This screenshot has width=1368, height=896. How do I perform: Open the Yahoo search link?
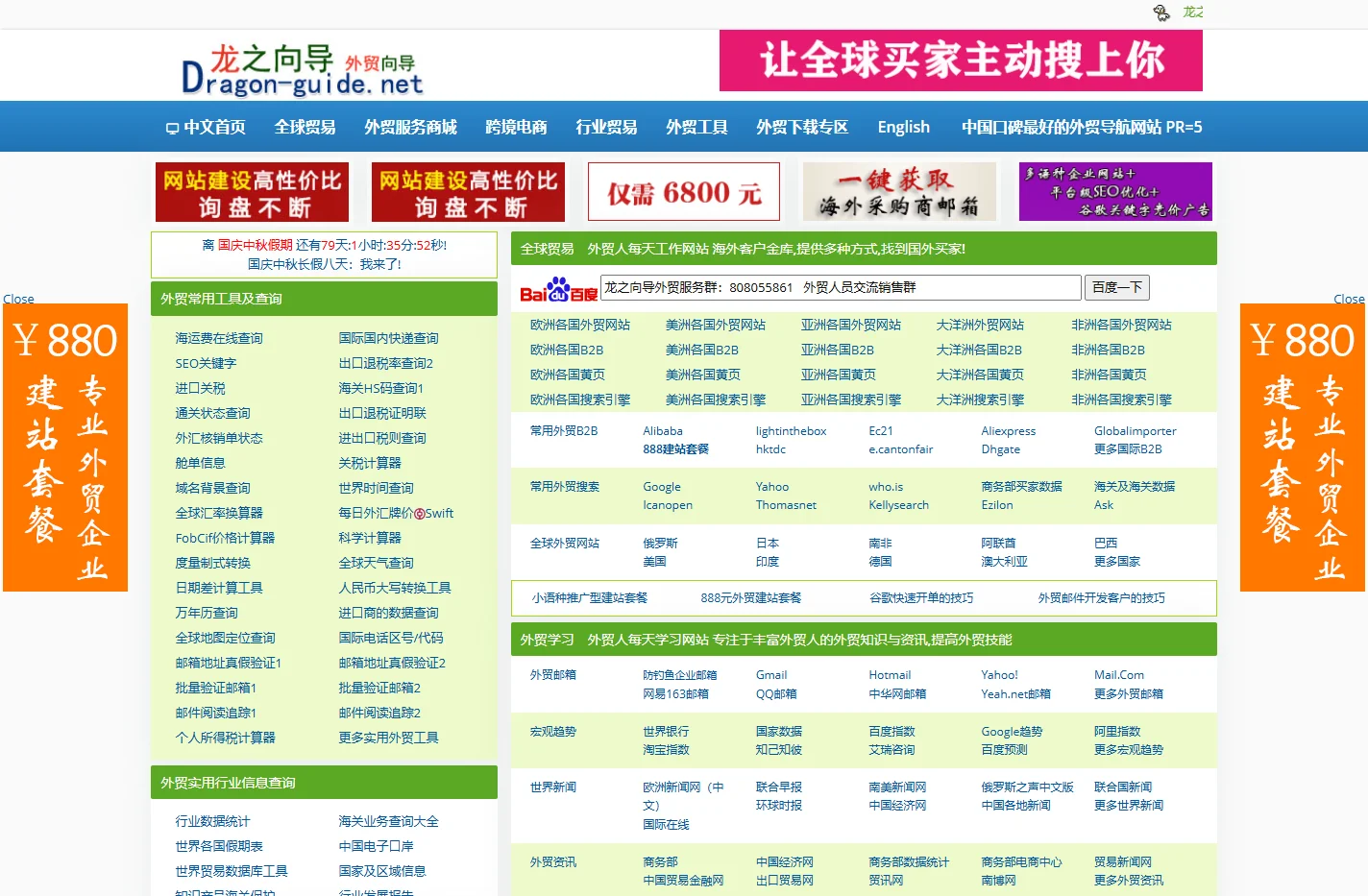771,487
